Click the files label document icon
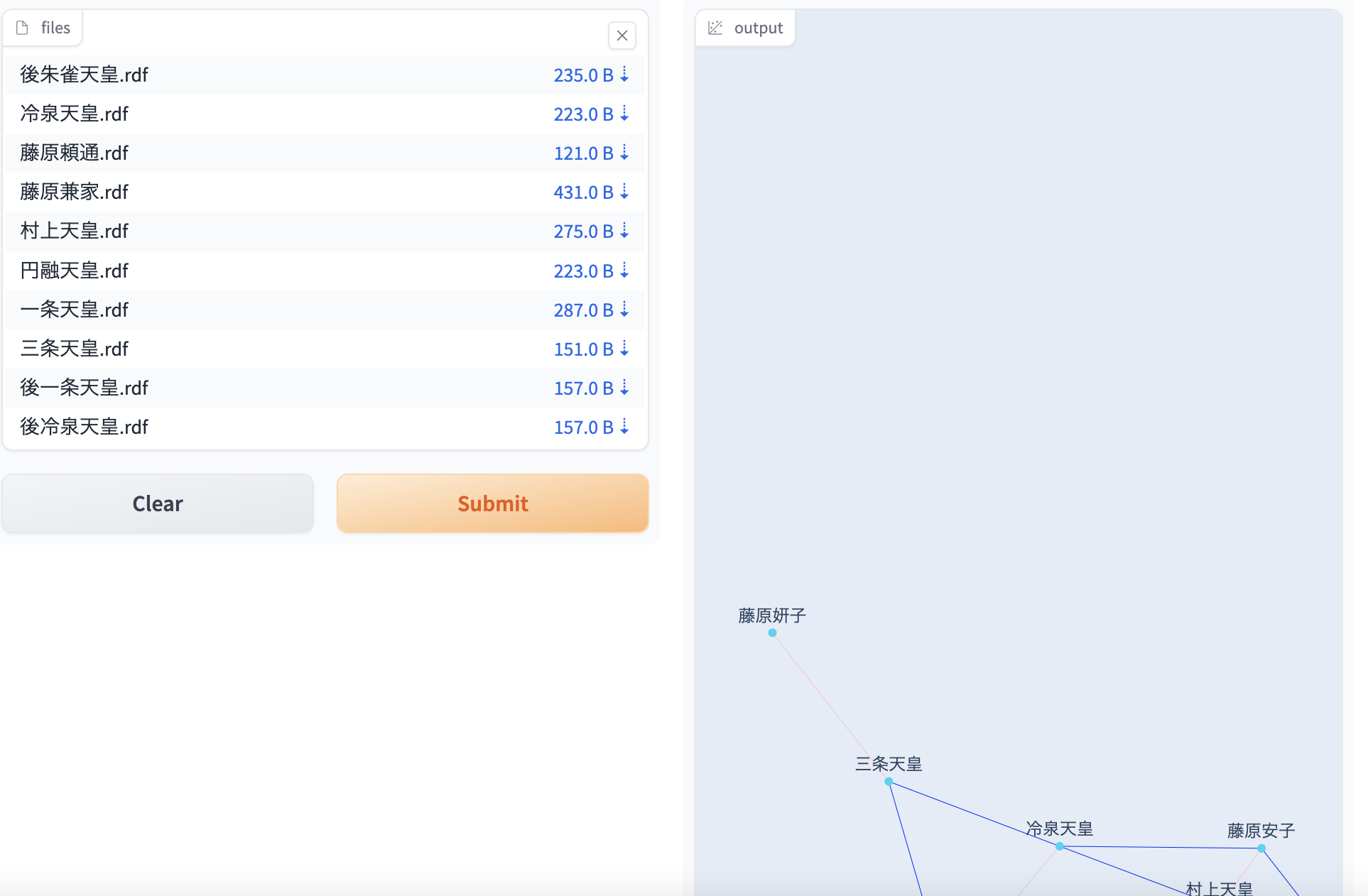Viewport: 1368px width, 896px height. pyautogui.click(x=22, y=28)
